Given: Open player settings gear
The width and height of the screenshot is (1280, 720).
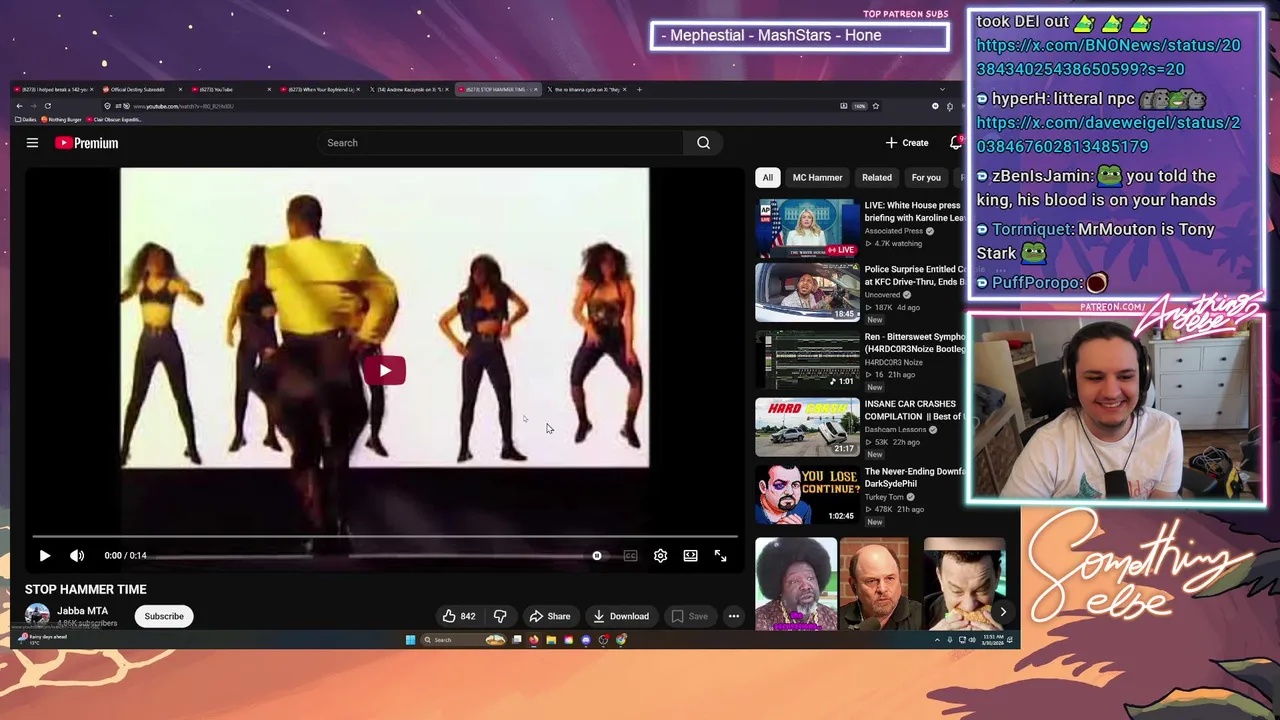Looking at the screenshot, I should click(660, 555).
